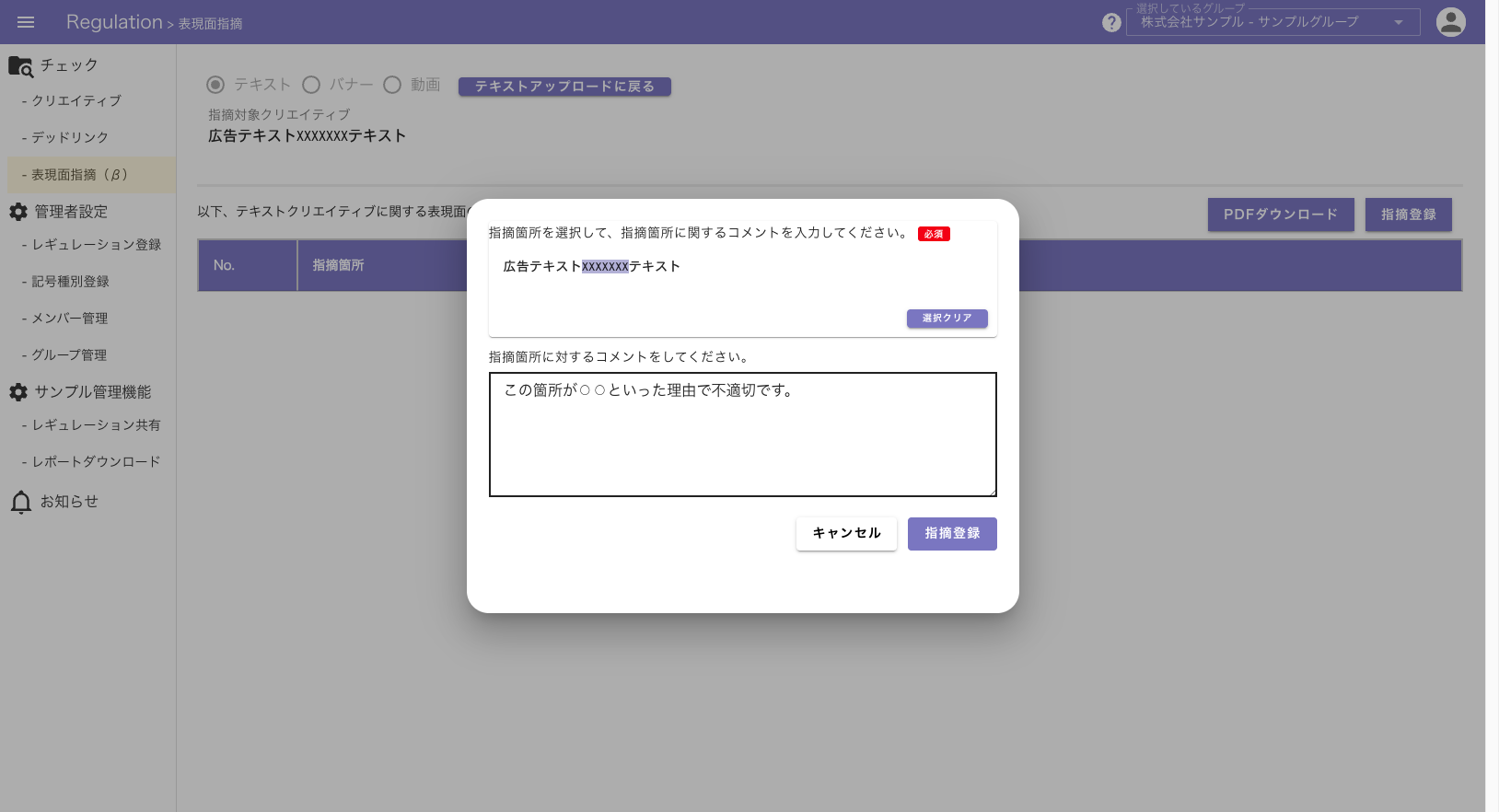Image resolution: width=1499 pixels, height=812 pixels.
Task: Click the チェック folder-search icon
Action: coord(20,66)
